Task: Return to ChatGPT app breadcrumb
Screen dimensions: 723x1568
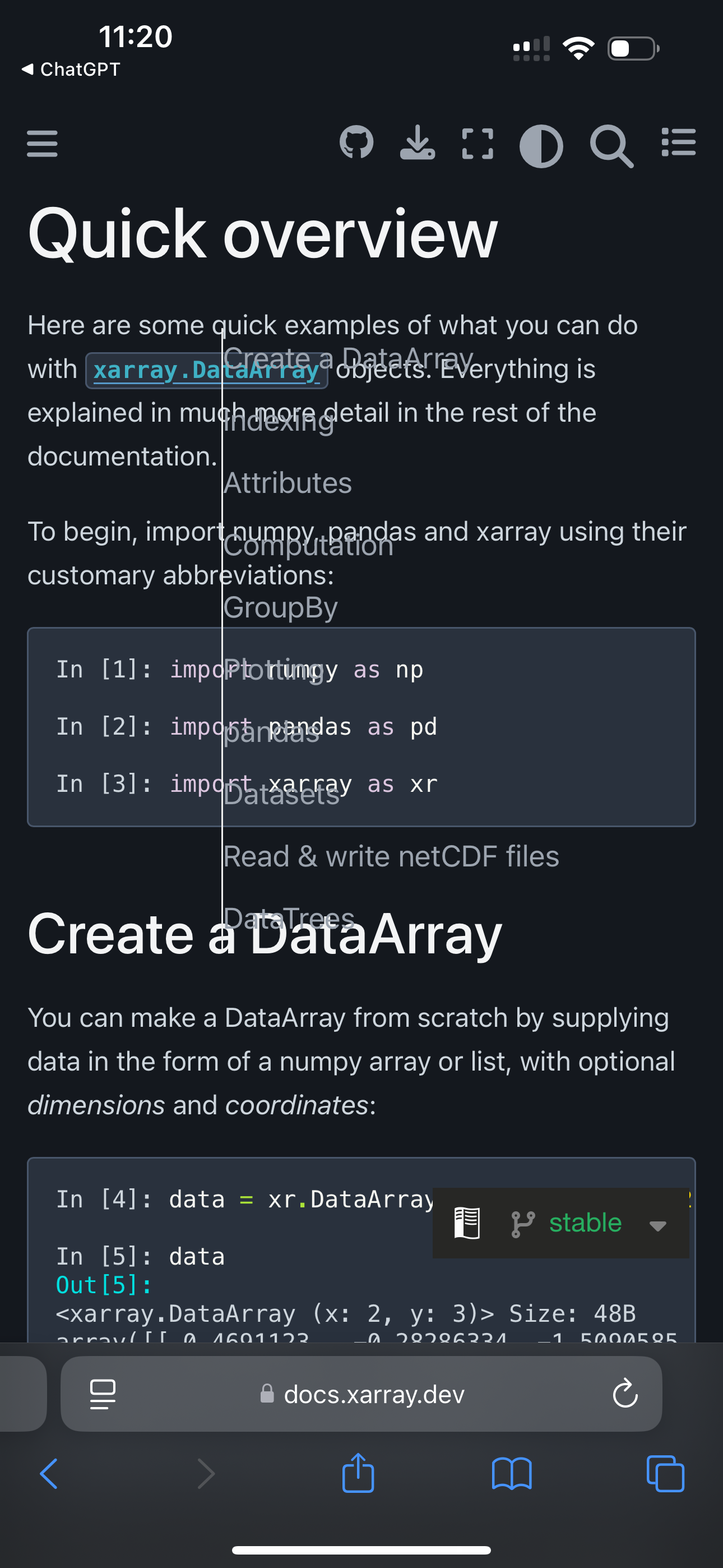Action: [x=71, y=70]
